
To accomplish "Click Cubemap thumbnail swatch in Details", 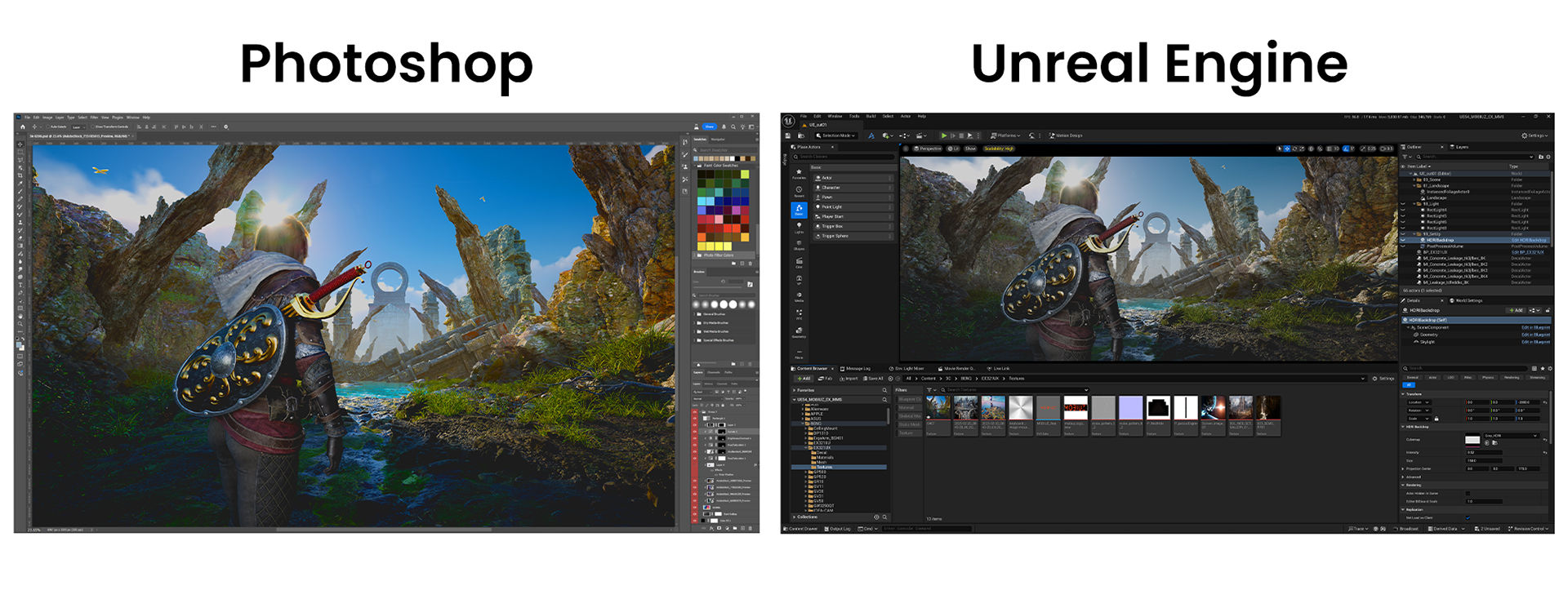I will click(1472, 440).
